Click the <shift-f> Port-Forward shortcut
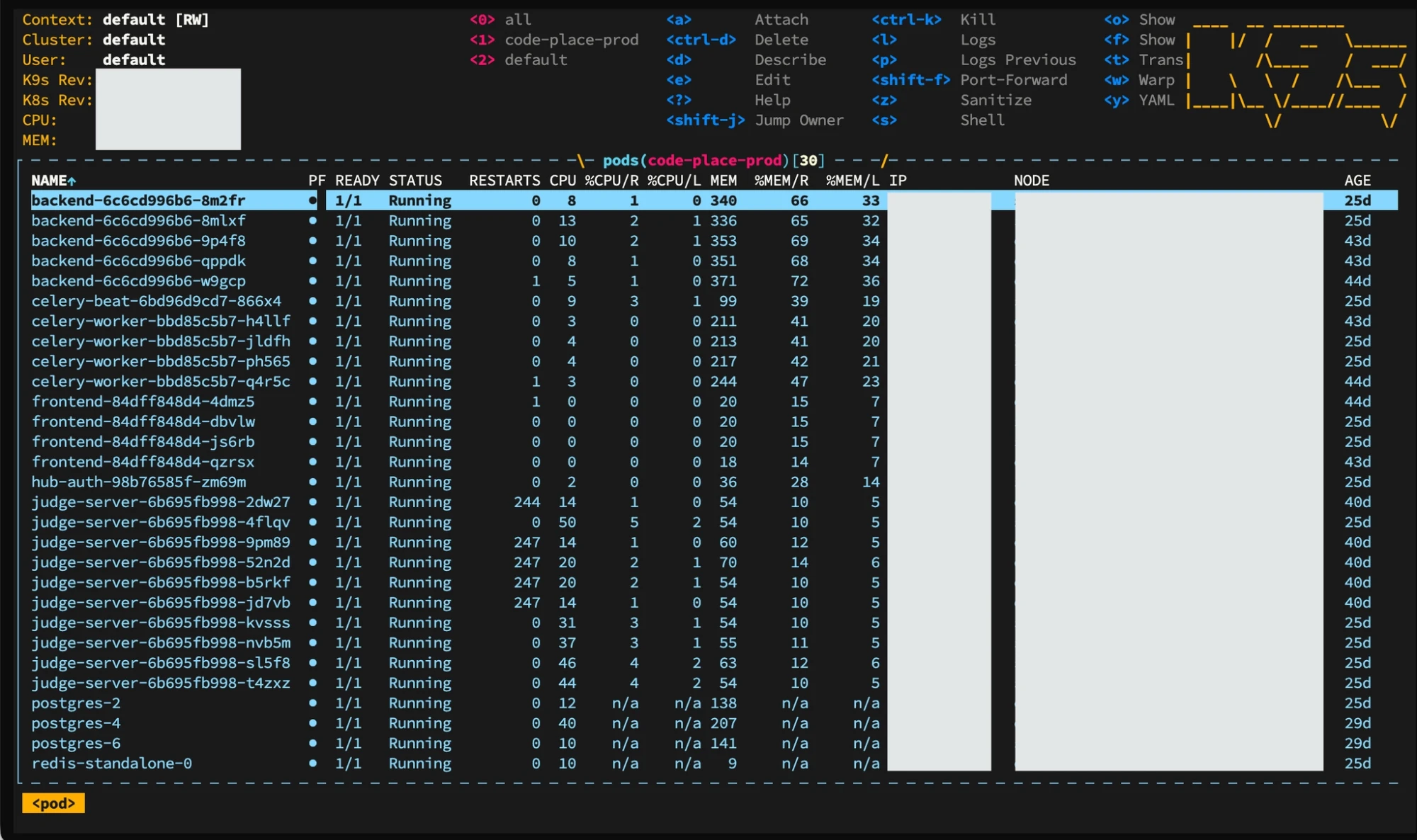The height and width of the screenshot is (840, 1417). tap(970, 80)
